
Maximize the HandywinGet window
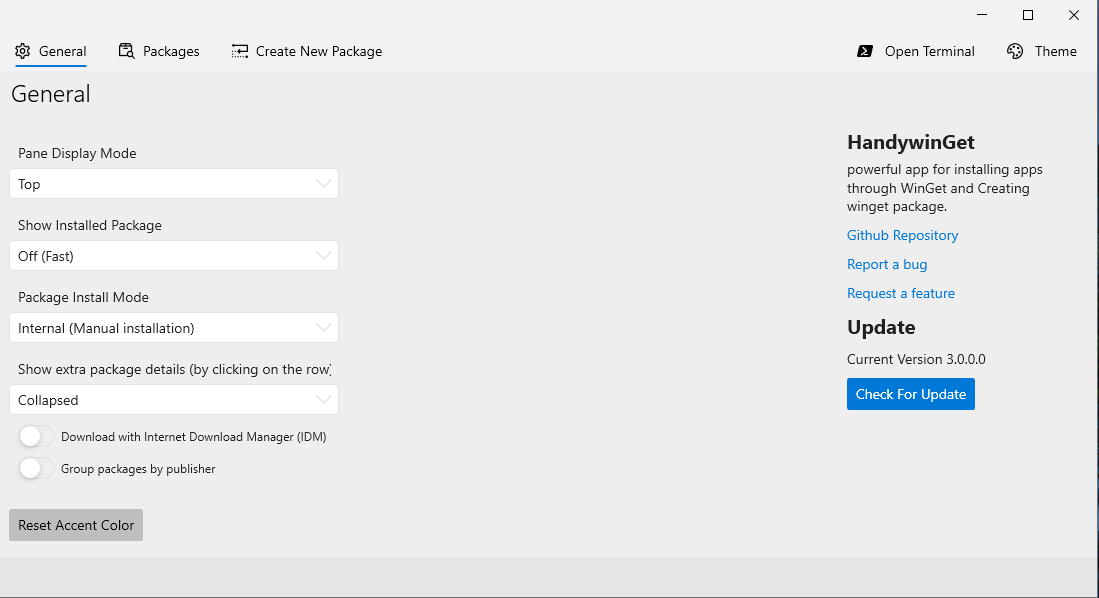(x=1027, y=15)
